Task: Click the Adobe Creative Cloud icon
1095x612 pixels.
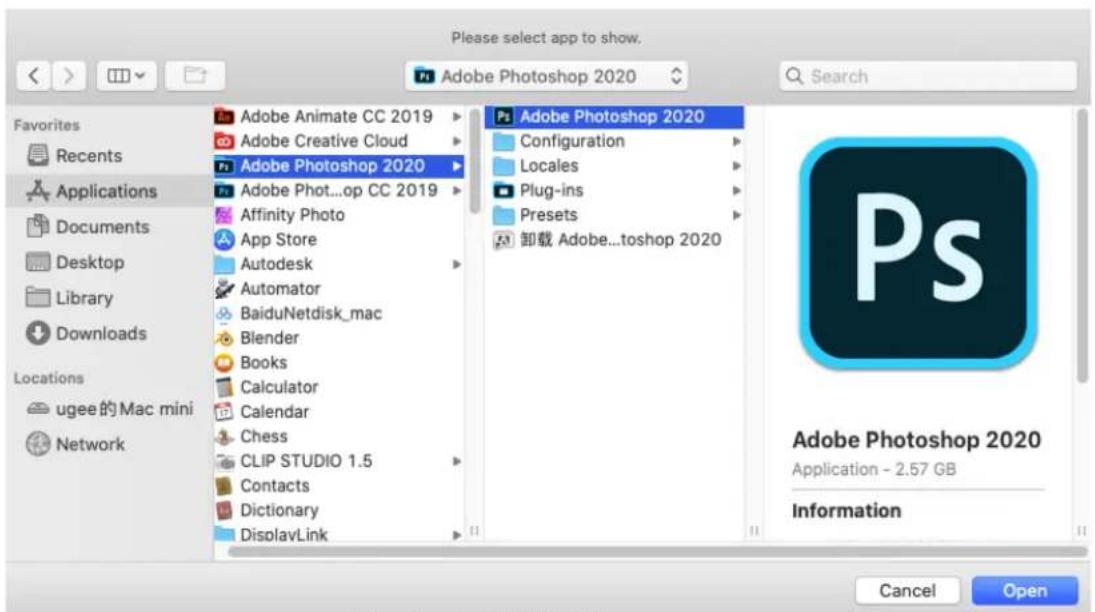Action: click(224, 141)
